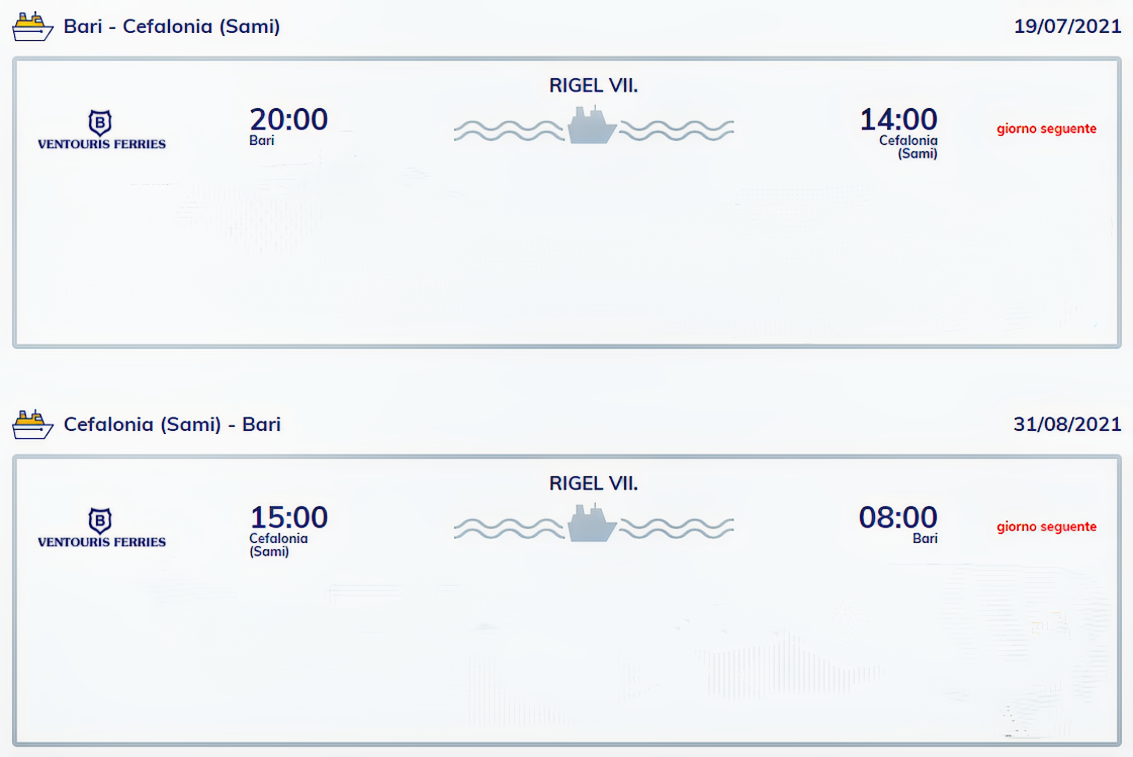Image resolution: width=1133 pixels, height=757 pixels.
Task: Click the ferry icon beside Bari - Cefalonia (Sami)
Action: tap(33, 27)
